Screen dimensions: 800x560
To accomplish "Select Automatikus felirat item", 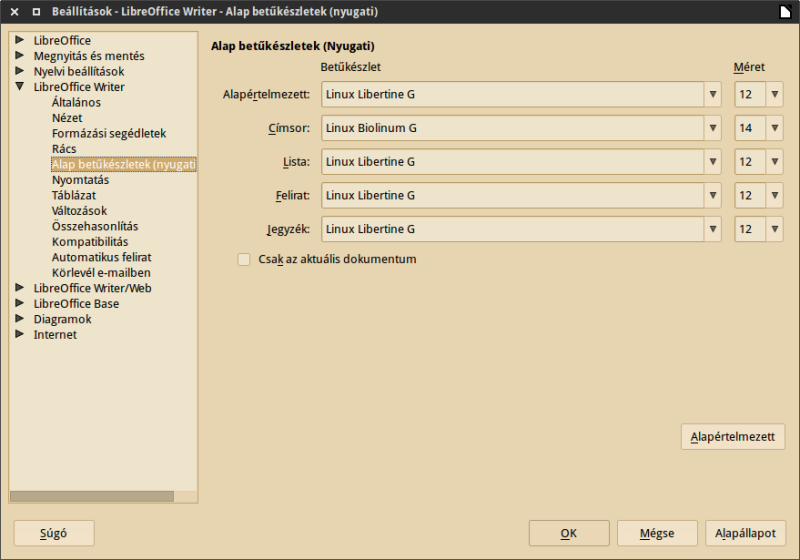I will [x=102, y=257].
